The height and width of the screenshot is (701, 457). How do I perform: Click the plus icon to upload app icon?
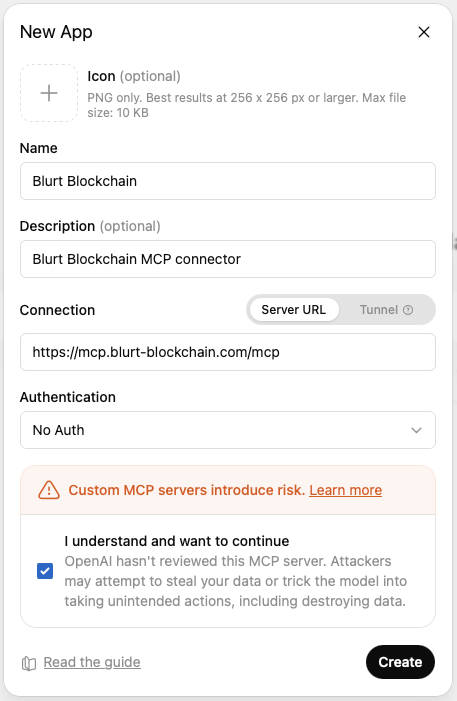coord(49,93)
